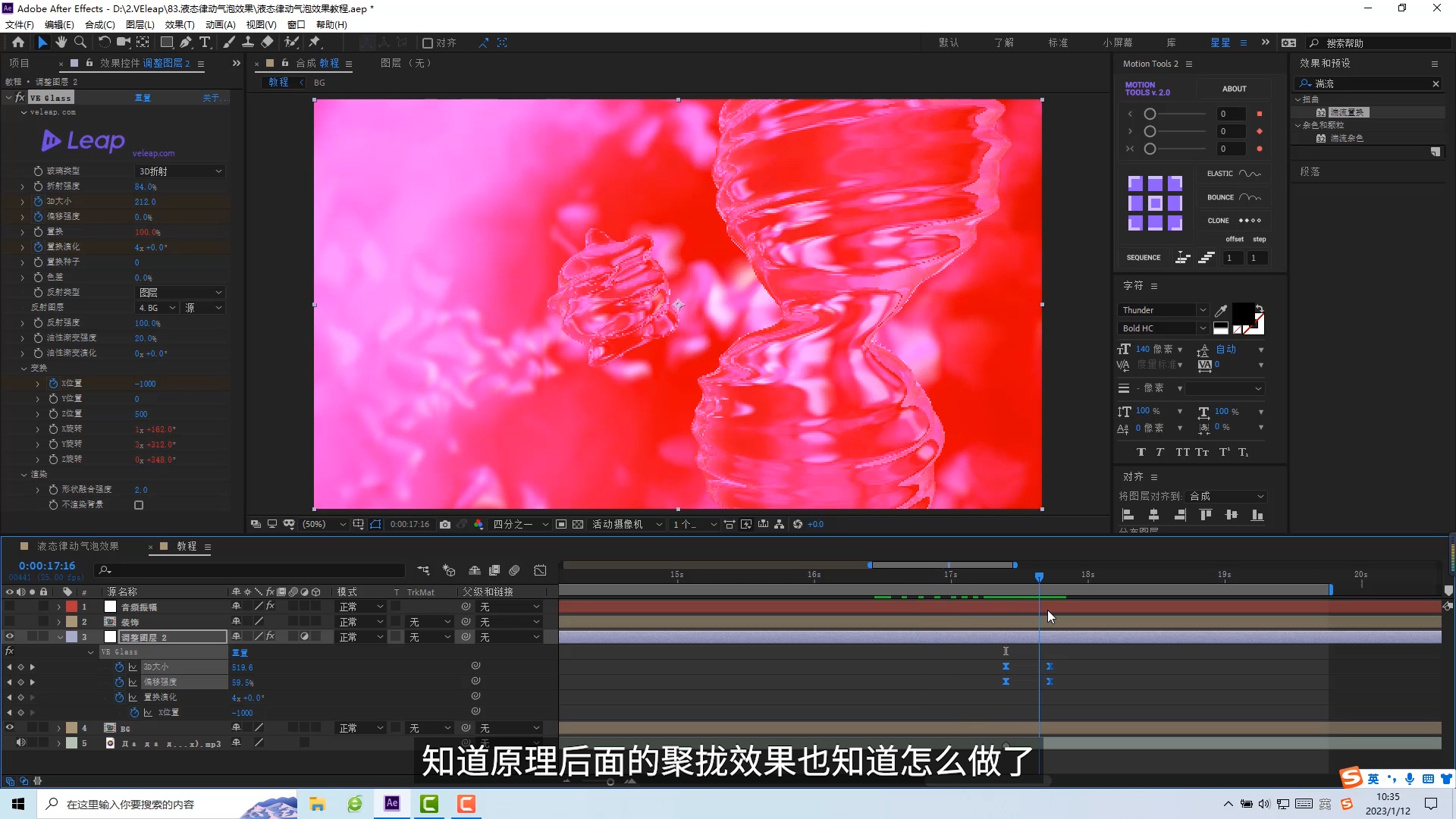Open 效果(T) menu
This screenshot has height=819, width=1456.
[180, 24]
